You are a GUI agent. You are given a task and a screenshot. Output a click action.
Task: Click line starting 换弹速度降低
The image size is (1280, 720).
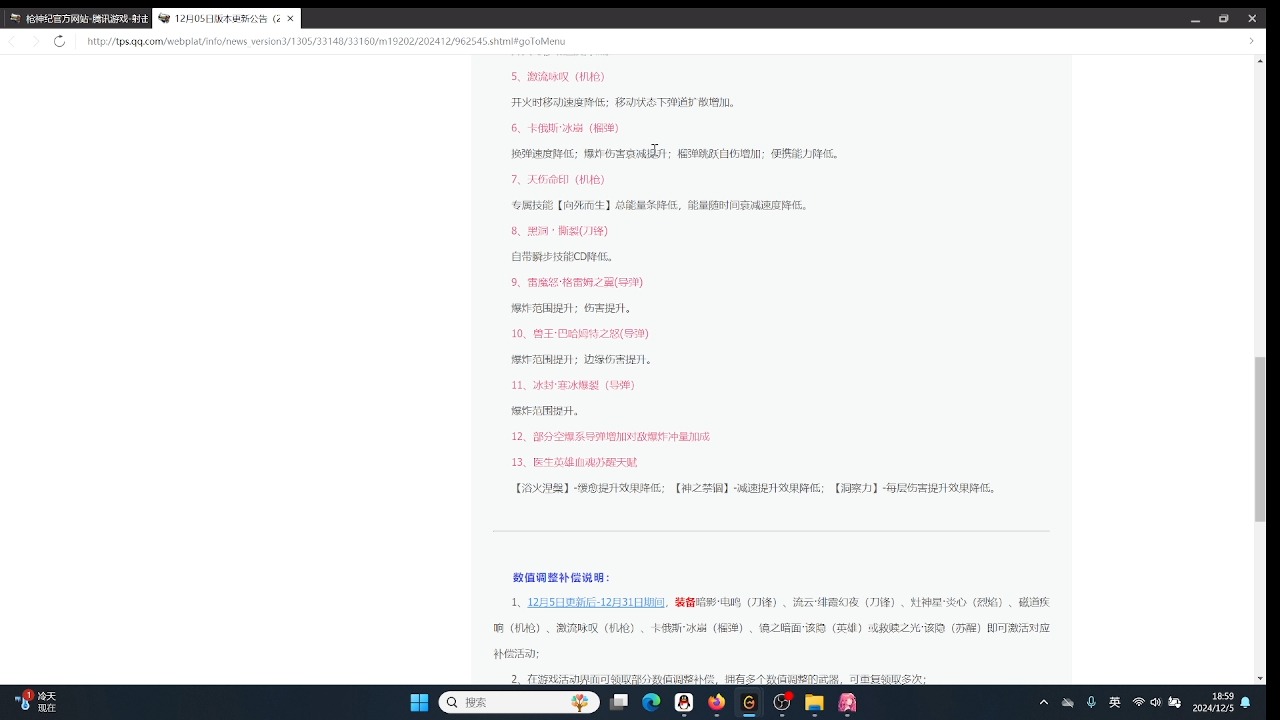click(x=675, y=154)
